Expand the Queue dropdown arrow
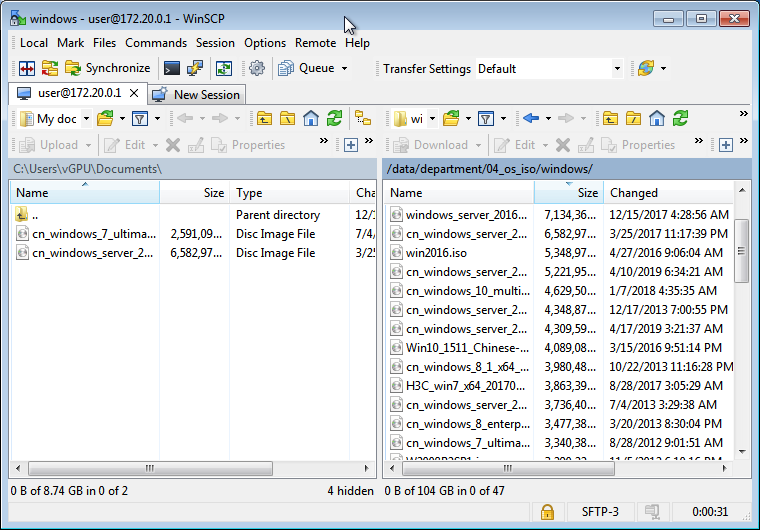760x530 pixels. 345,68
